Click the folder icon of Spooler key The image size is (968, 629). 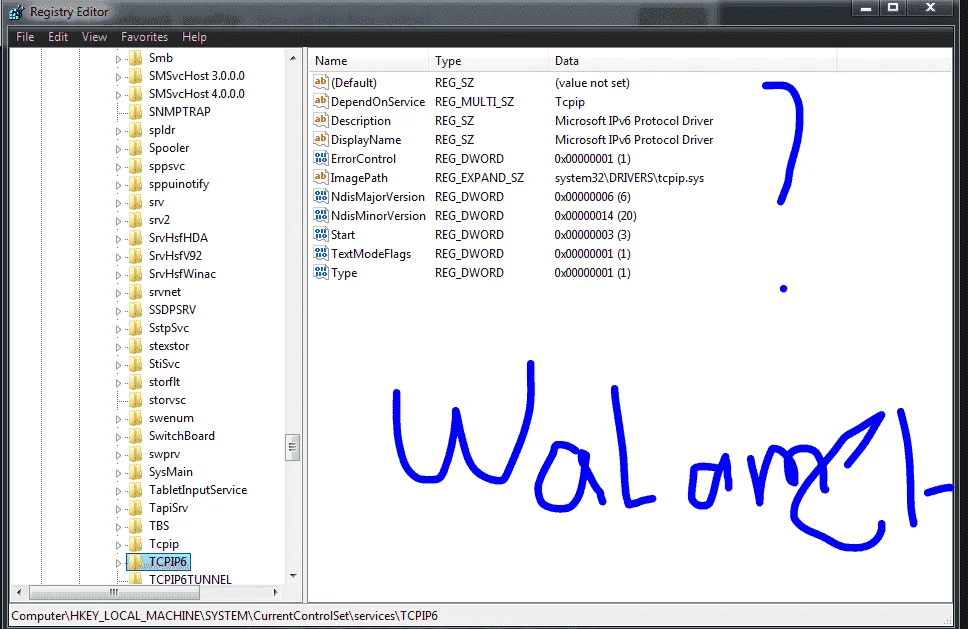pyautogui.click(x=135, y=148)
